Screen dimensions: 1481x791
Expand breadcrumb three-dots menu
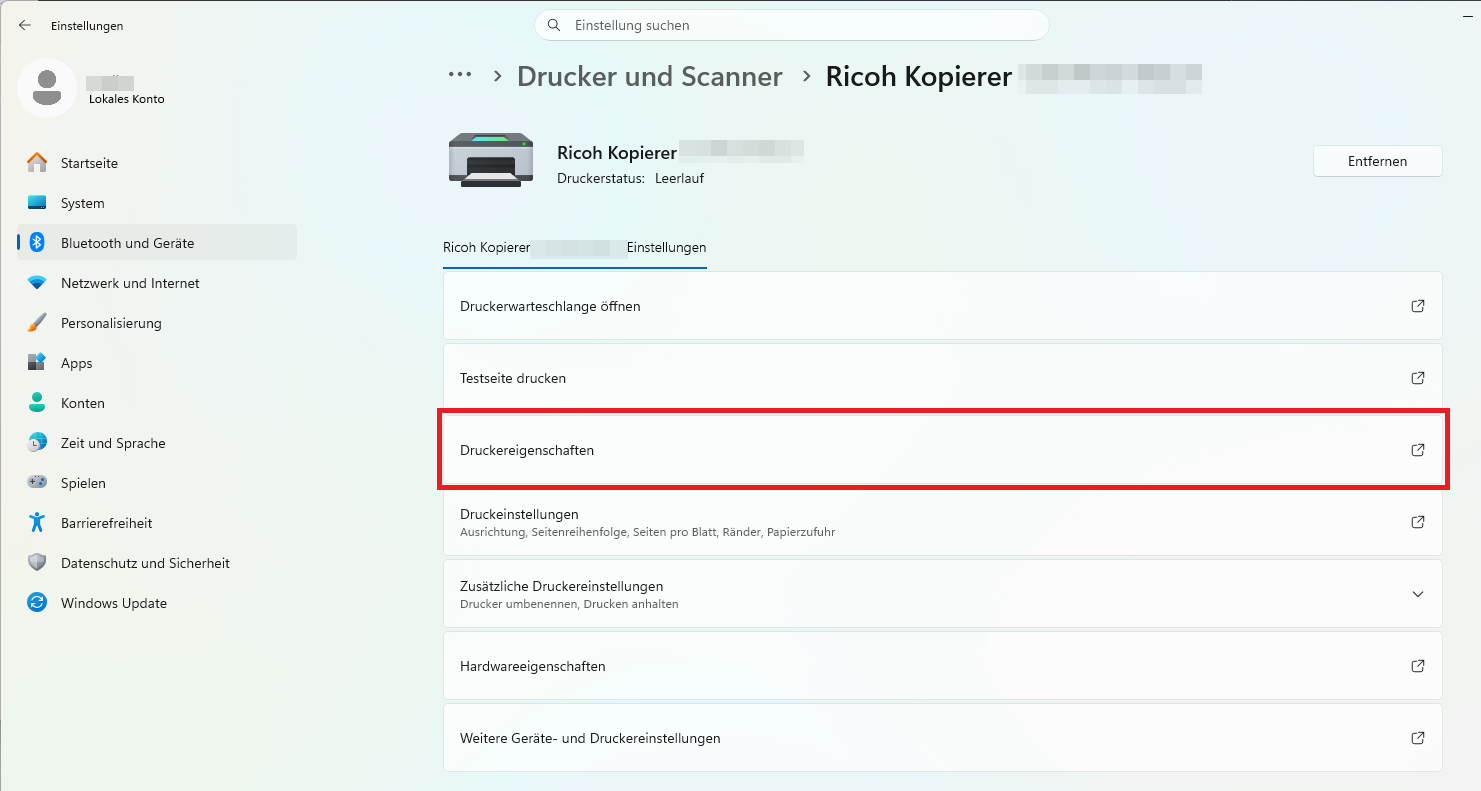pyautogui.click(x=460, y=76)
